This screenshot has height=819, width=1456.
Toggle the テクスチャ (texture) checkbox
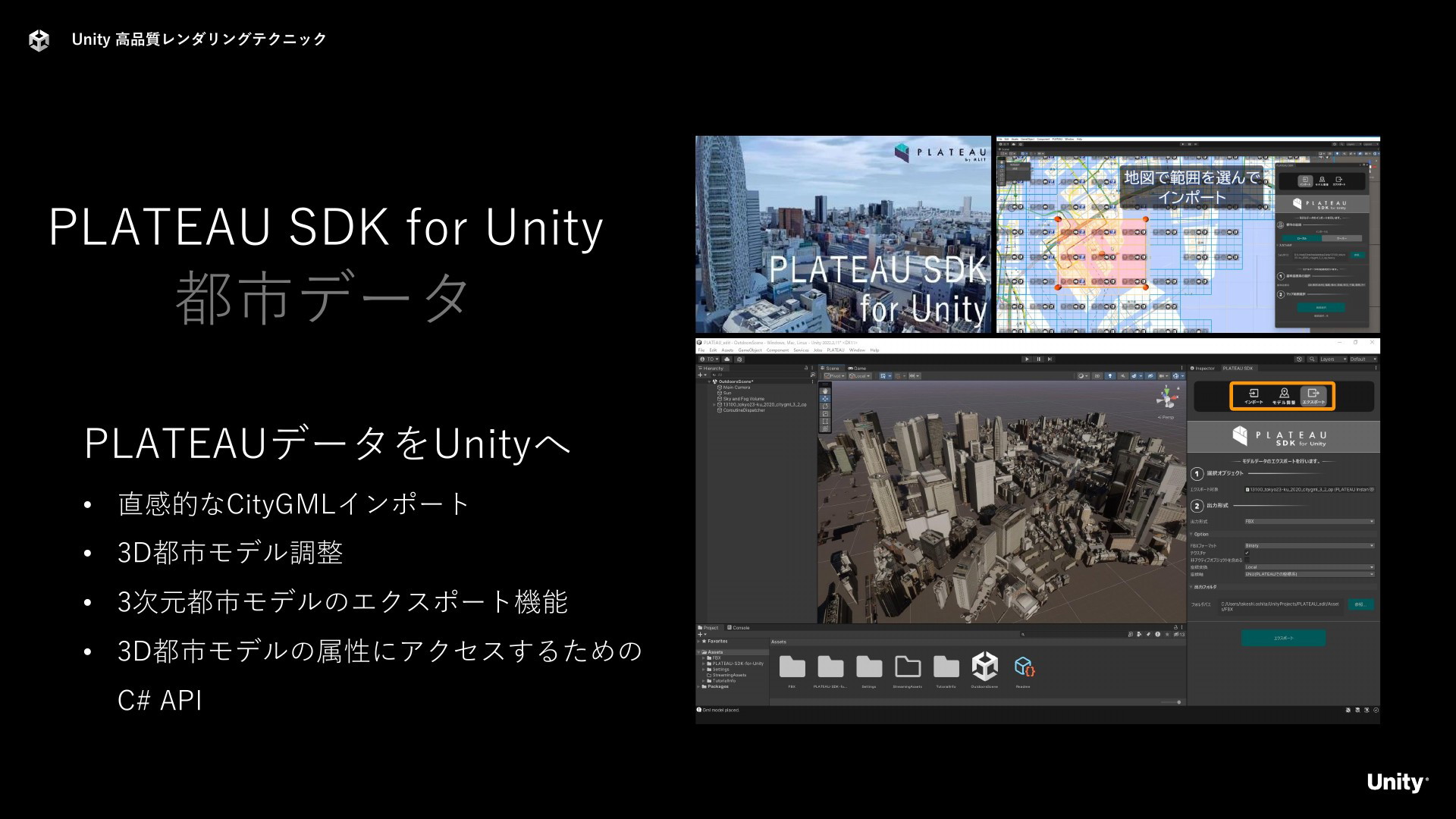1247,553
